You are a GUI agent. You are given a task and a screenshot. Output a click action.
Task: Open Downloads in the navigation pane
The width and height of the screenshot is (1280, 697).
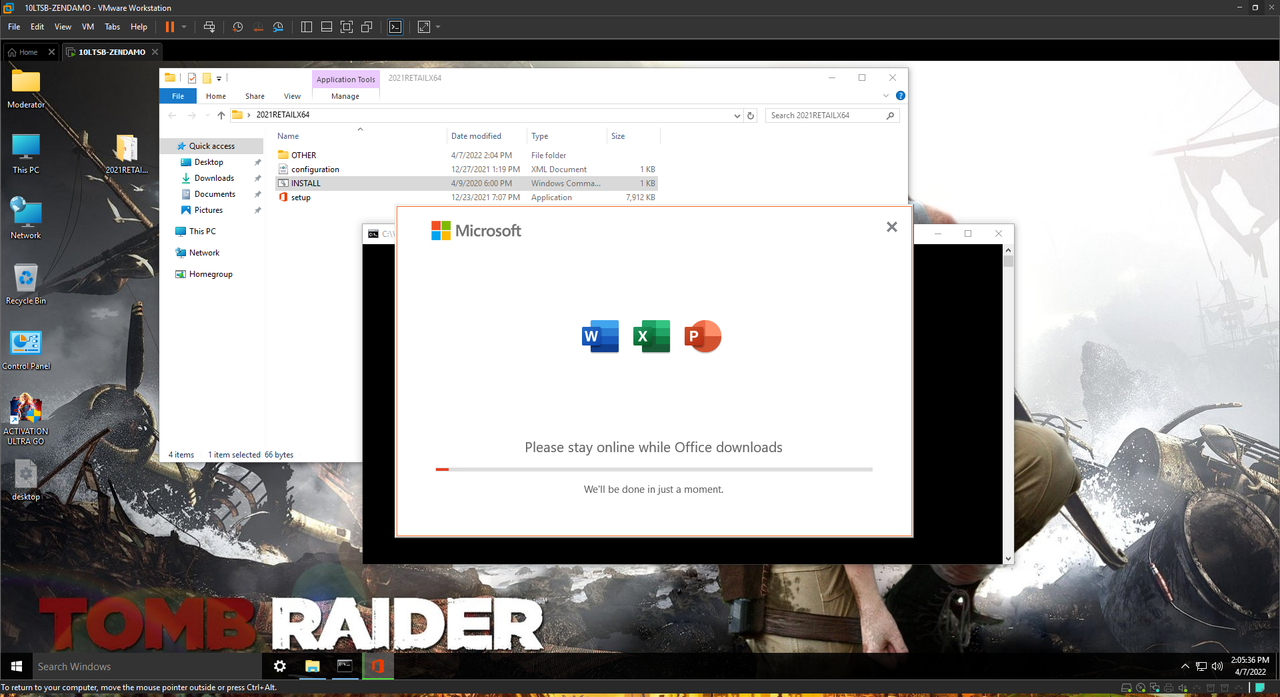(x=214, y=178)
